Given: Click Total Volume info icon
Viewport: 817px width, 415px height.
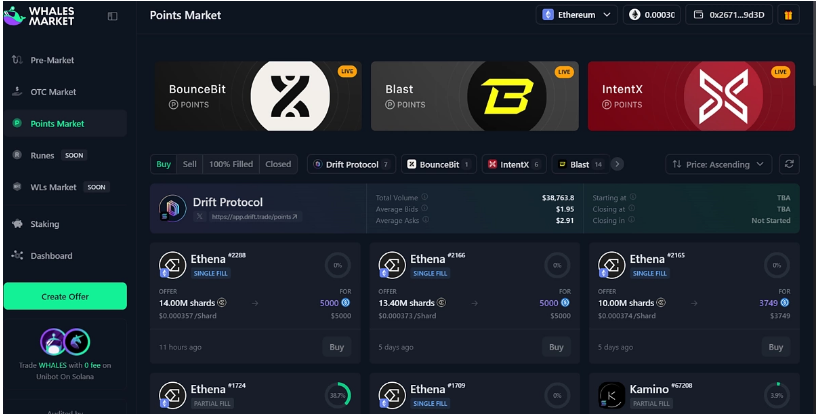Looking at the screenshot, I should (425, 197).
